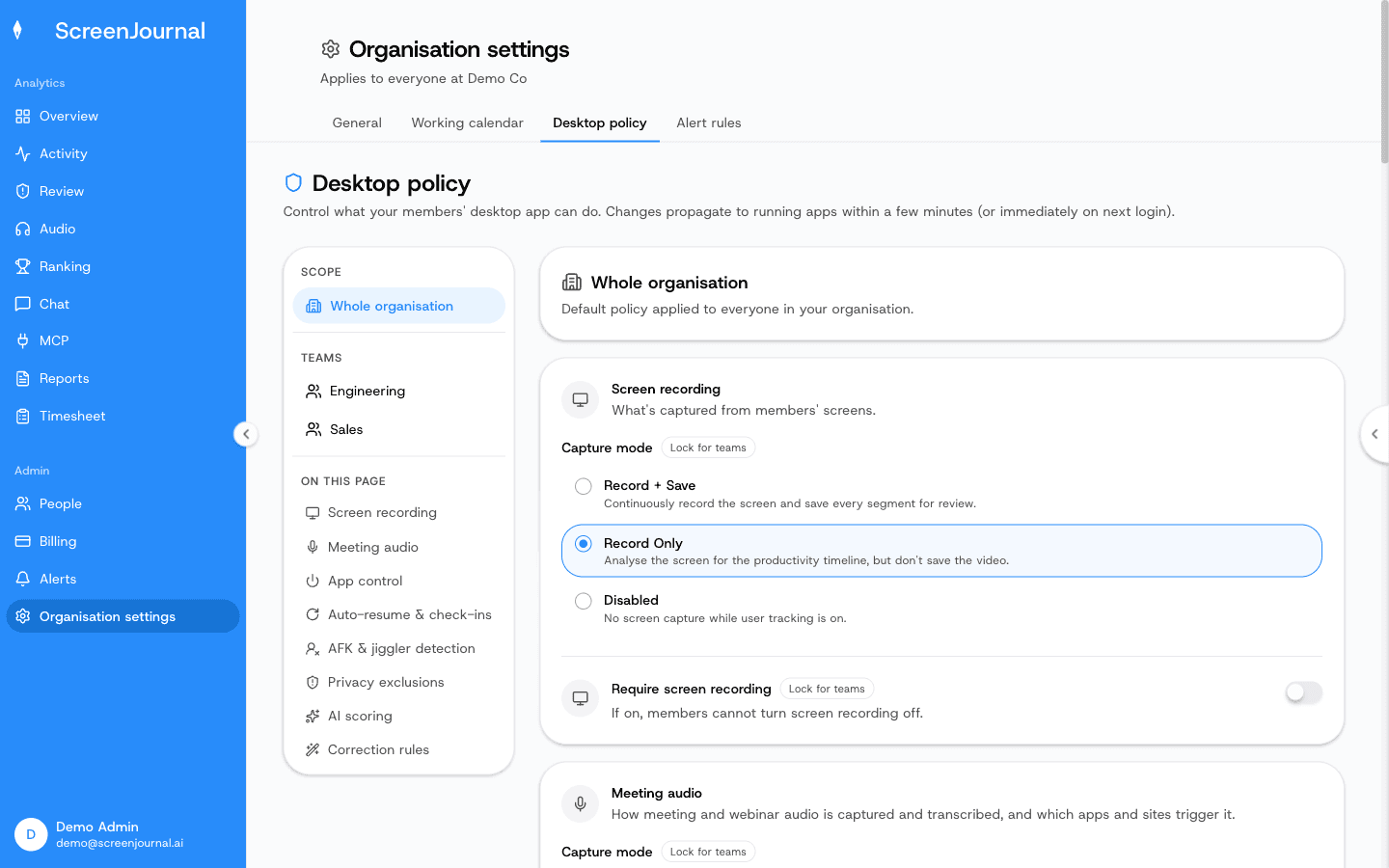Image resolution: width=1389 pixels, height=868 pixels.
Task: Click the Ranking trophy icon
Action: (x=23, y=267)
